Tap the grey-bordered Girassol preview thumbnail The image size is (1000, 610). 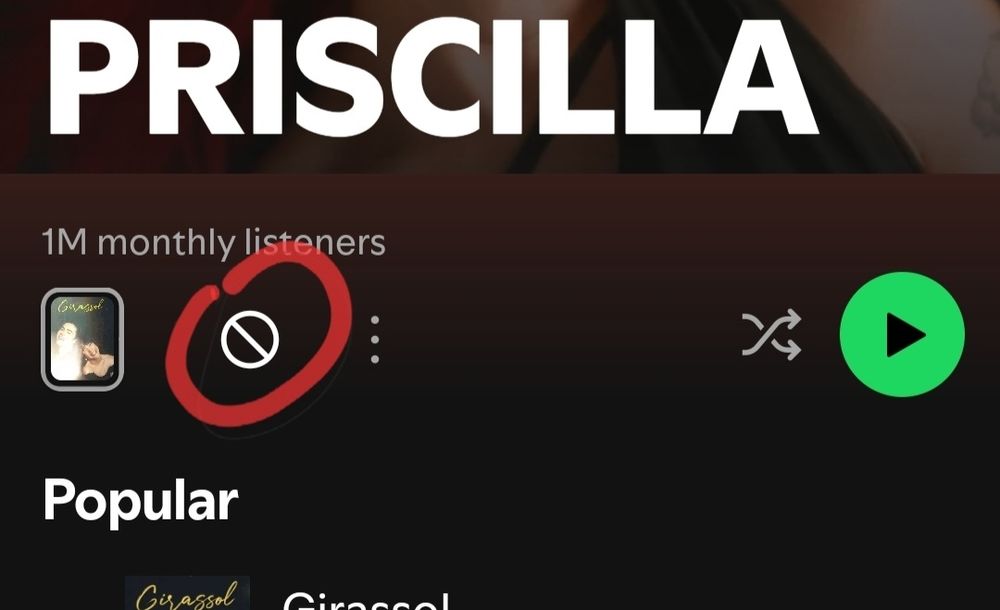[82, 339]
